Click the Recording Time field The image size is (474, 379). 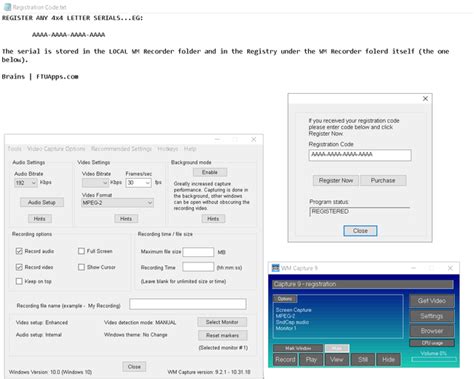tap(198, 267)
